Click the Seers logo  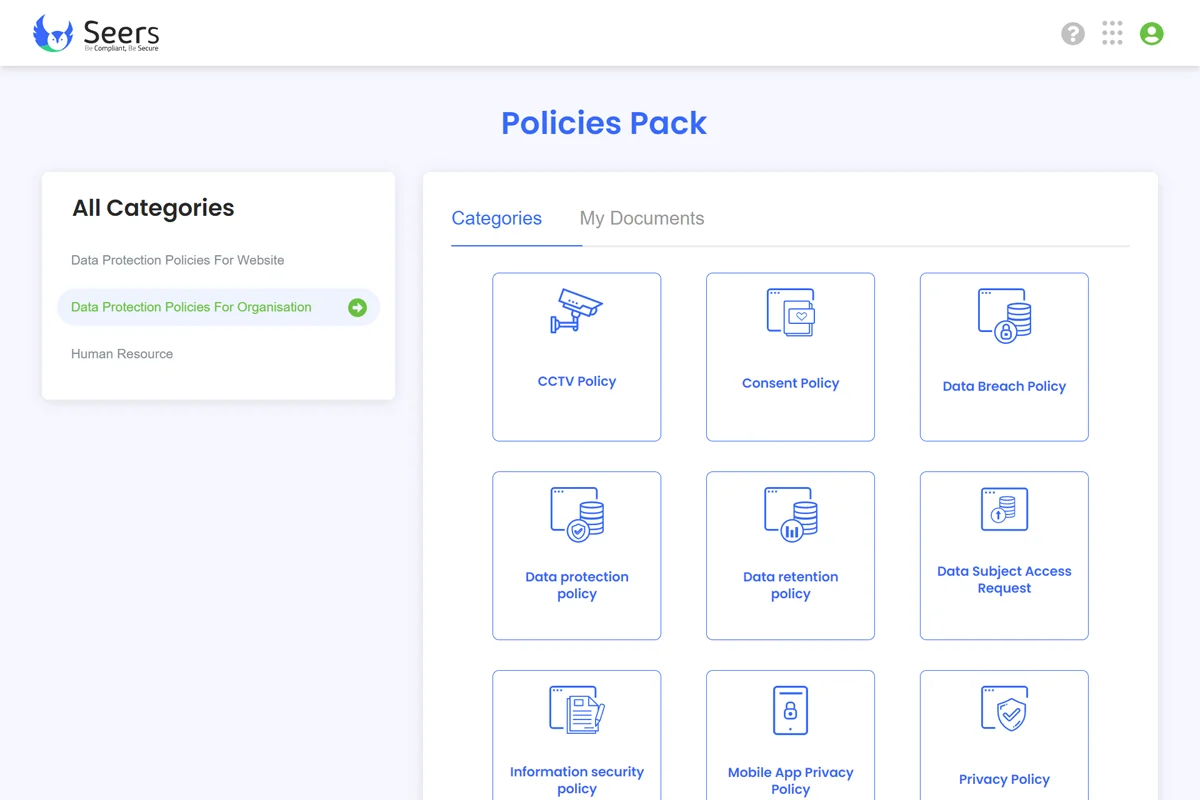(96, 34)
